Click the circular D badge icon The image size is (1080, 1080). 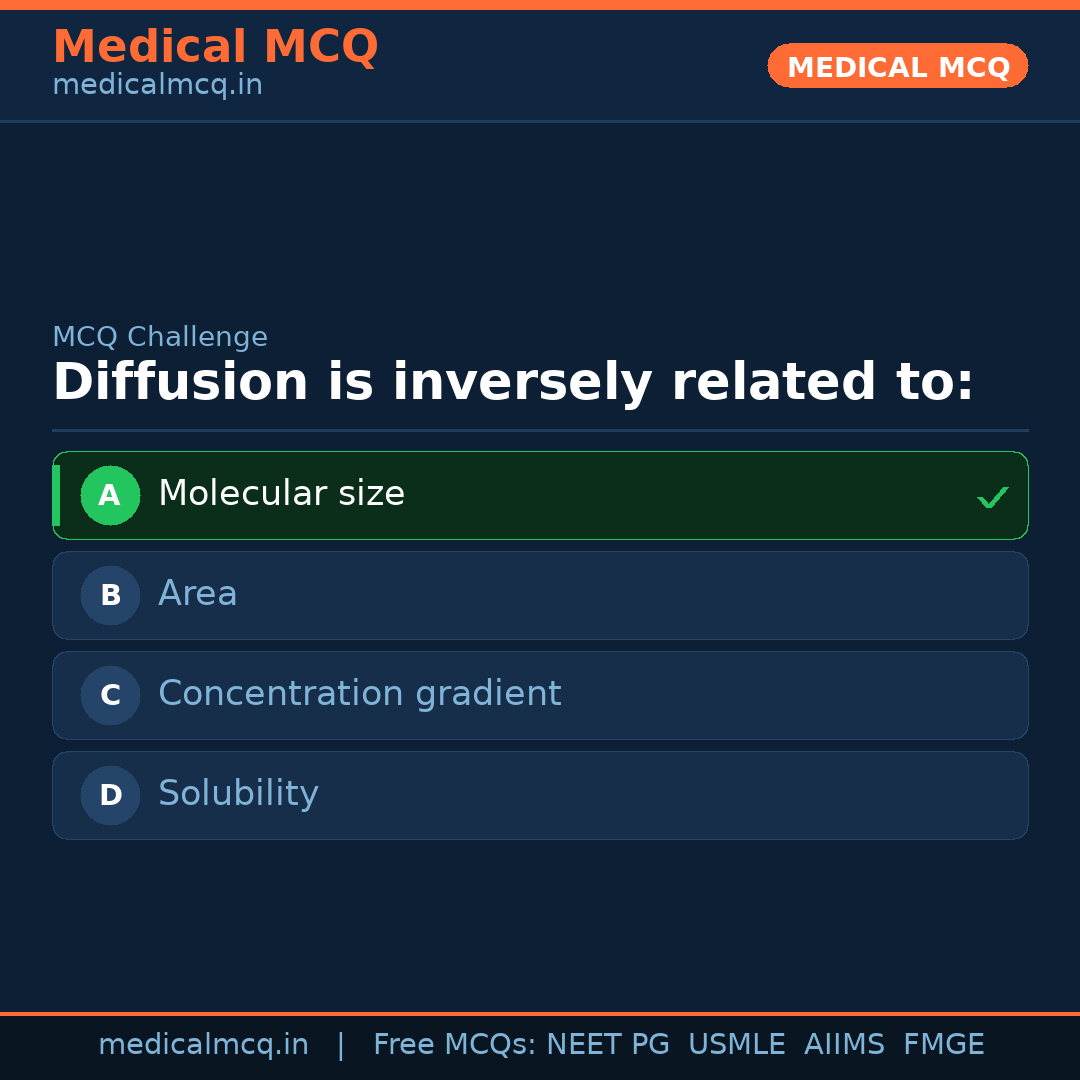[x=110, y=795]
